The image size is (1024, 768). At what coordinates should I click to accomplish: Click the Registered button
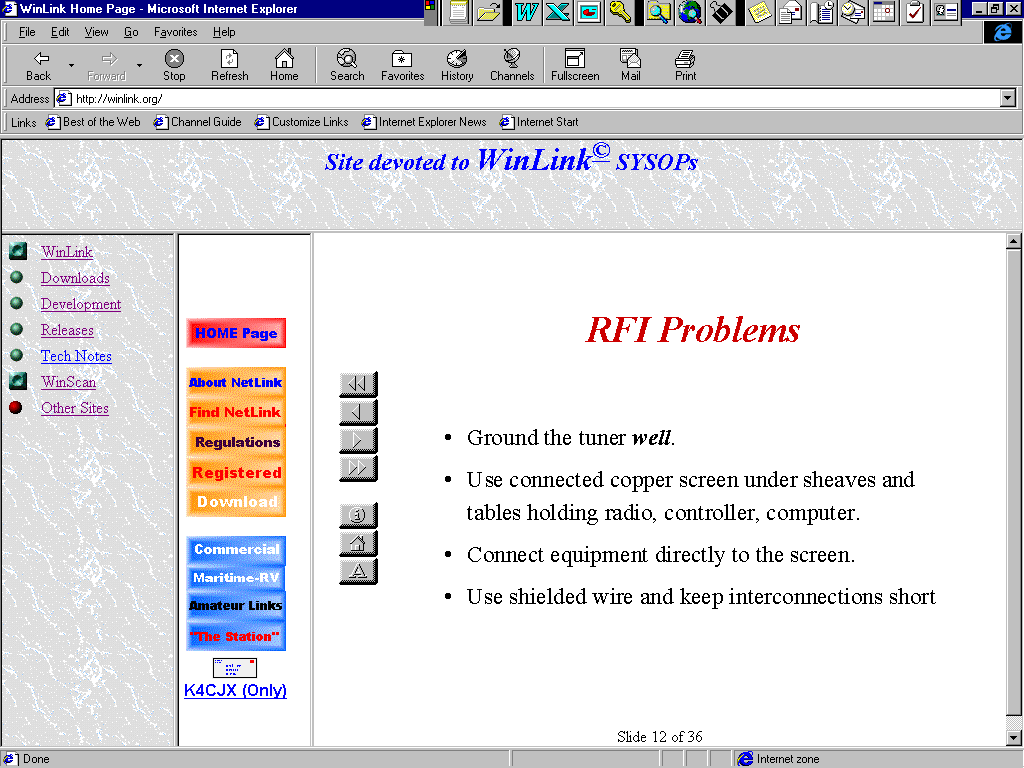[236, 472]
